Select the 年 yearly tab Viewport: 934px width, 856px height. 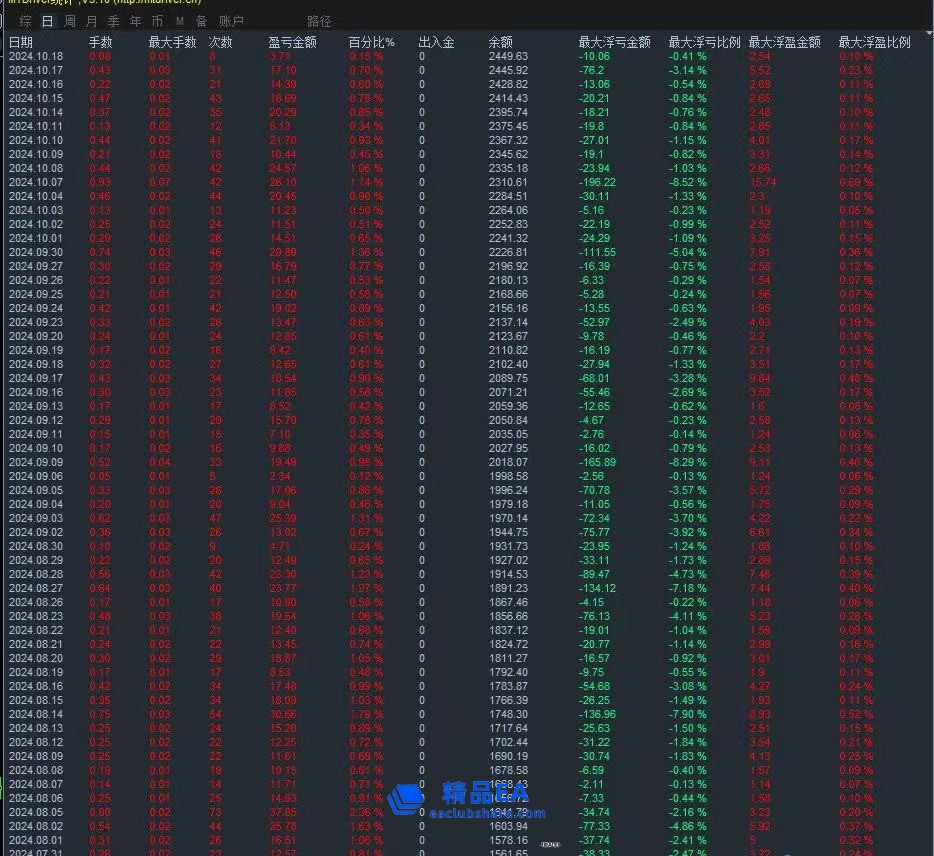(136, 21)
